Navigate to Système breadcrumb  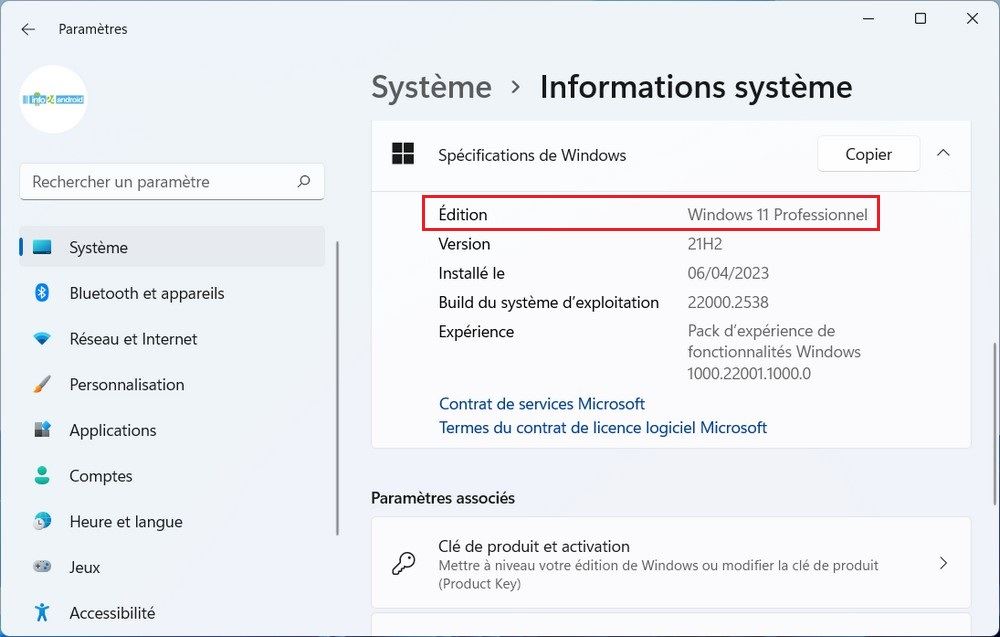pos(431,87)
